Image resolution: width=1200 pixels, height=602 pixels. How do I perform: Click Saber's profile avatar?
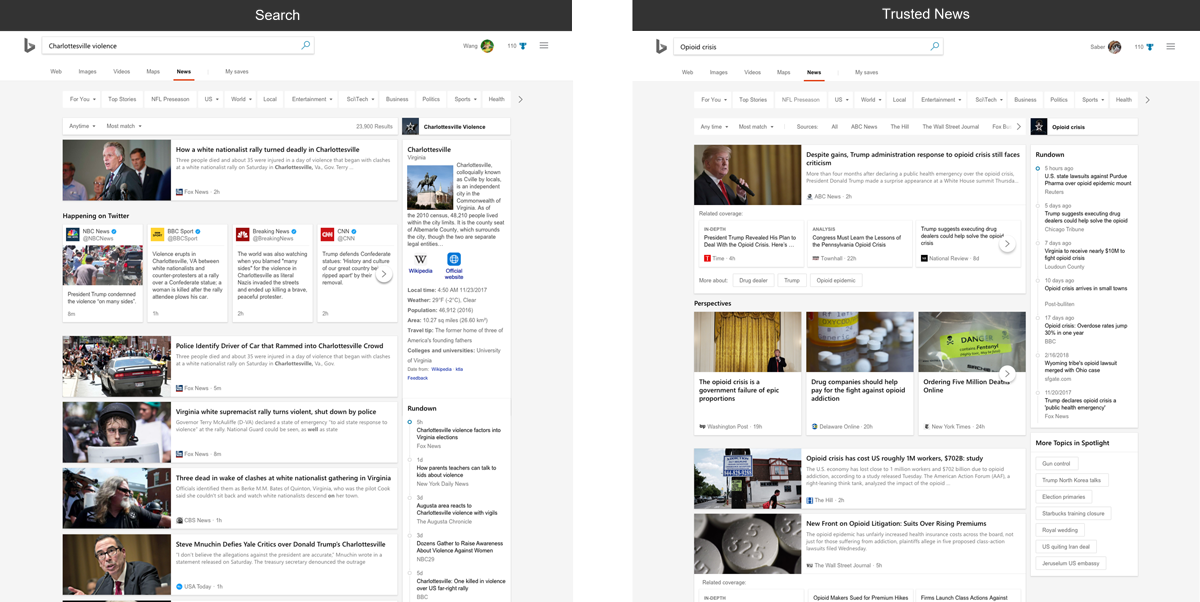(1114, 47)
